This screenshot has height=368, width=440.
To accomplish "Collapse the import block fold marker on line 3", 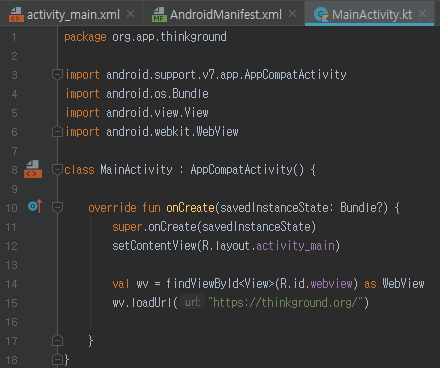I will [x=57, y=74].
